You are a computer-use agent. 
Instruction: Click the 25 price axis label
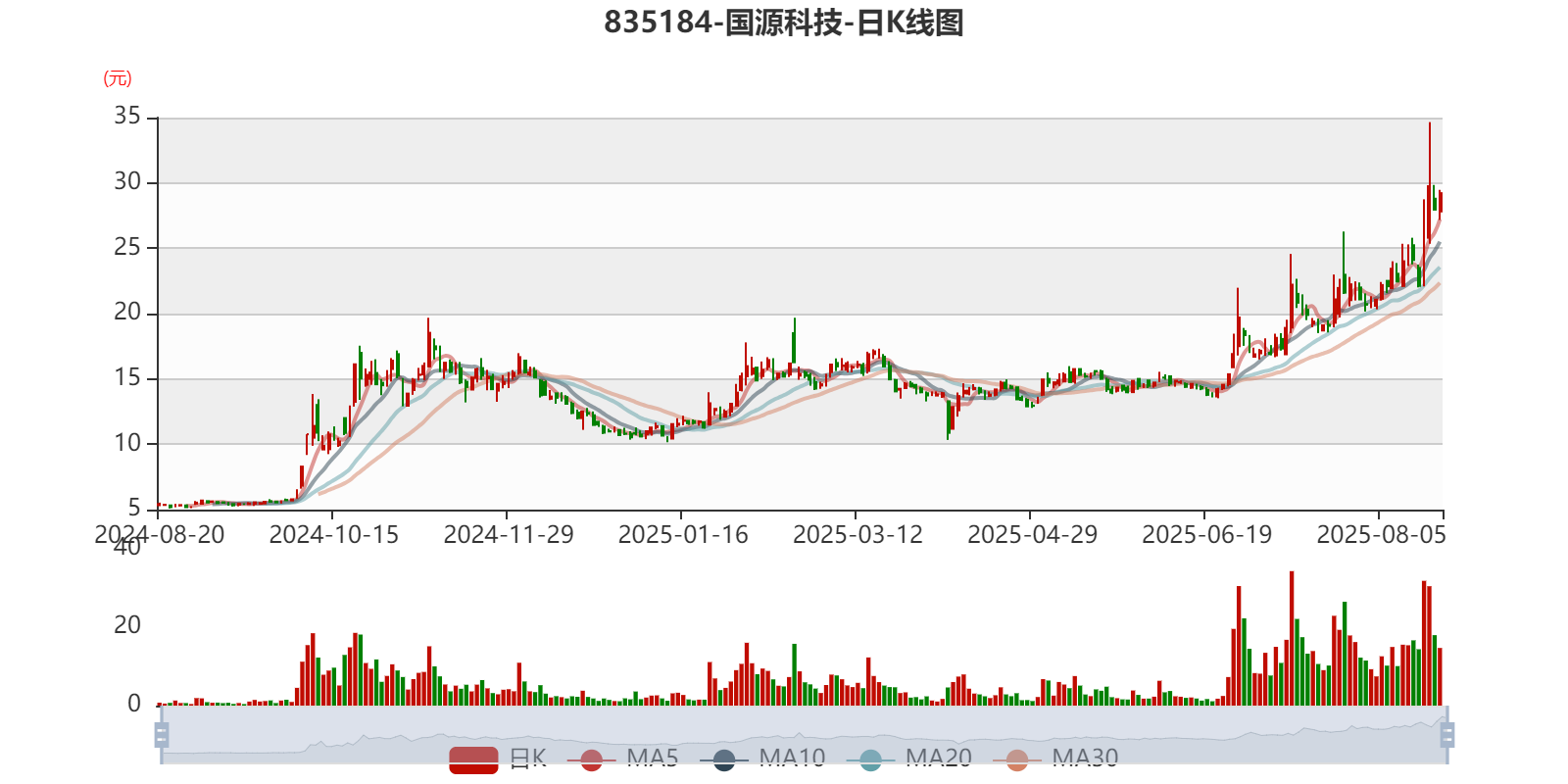tap(127, 247)
